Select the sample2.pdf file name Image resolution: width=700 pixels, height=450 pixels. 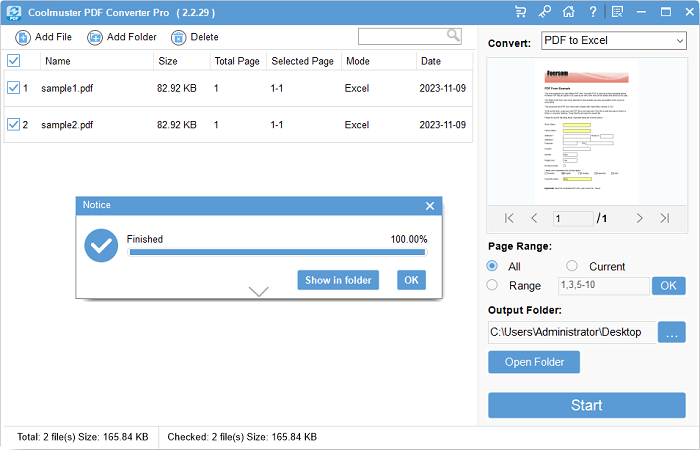point(67,125)
